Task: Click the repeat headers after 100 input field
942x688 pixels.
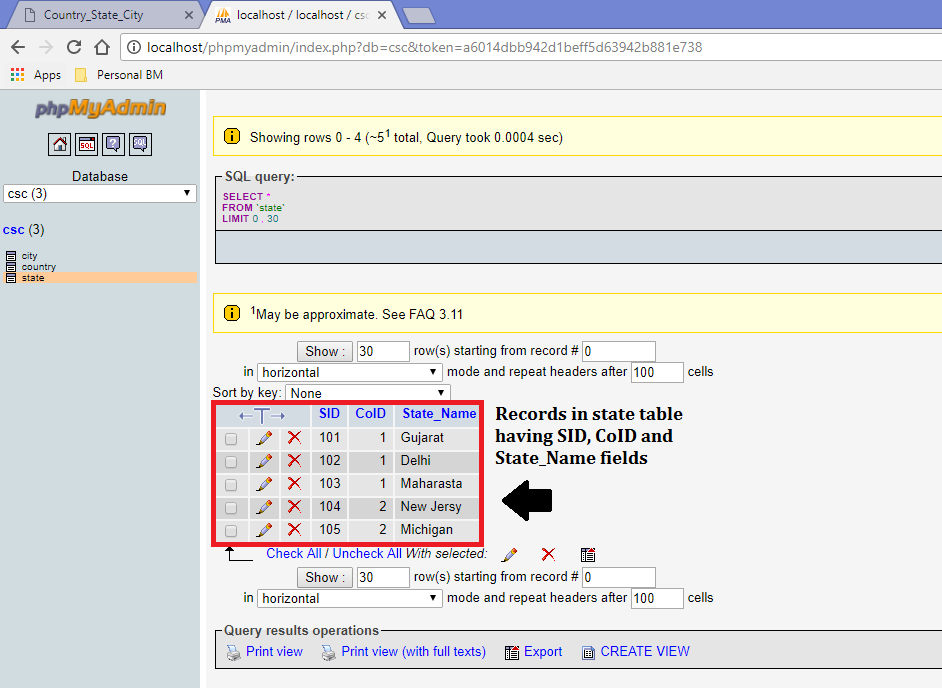Action: pos(657,372)
